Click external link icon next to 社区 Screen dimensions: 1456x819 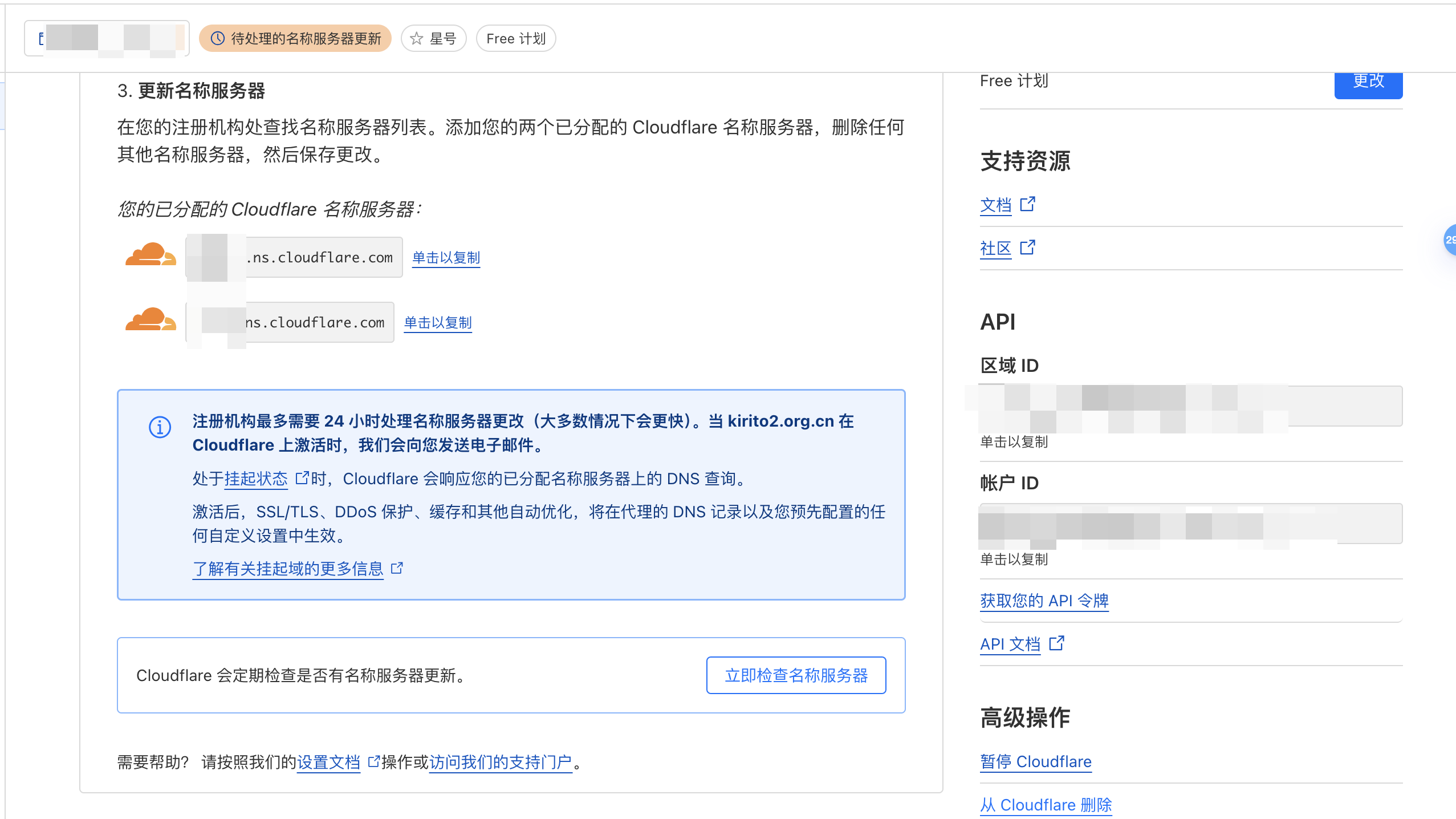pyautogui.click(x=1027, y=247)
